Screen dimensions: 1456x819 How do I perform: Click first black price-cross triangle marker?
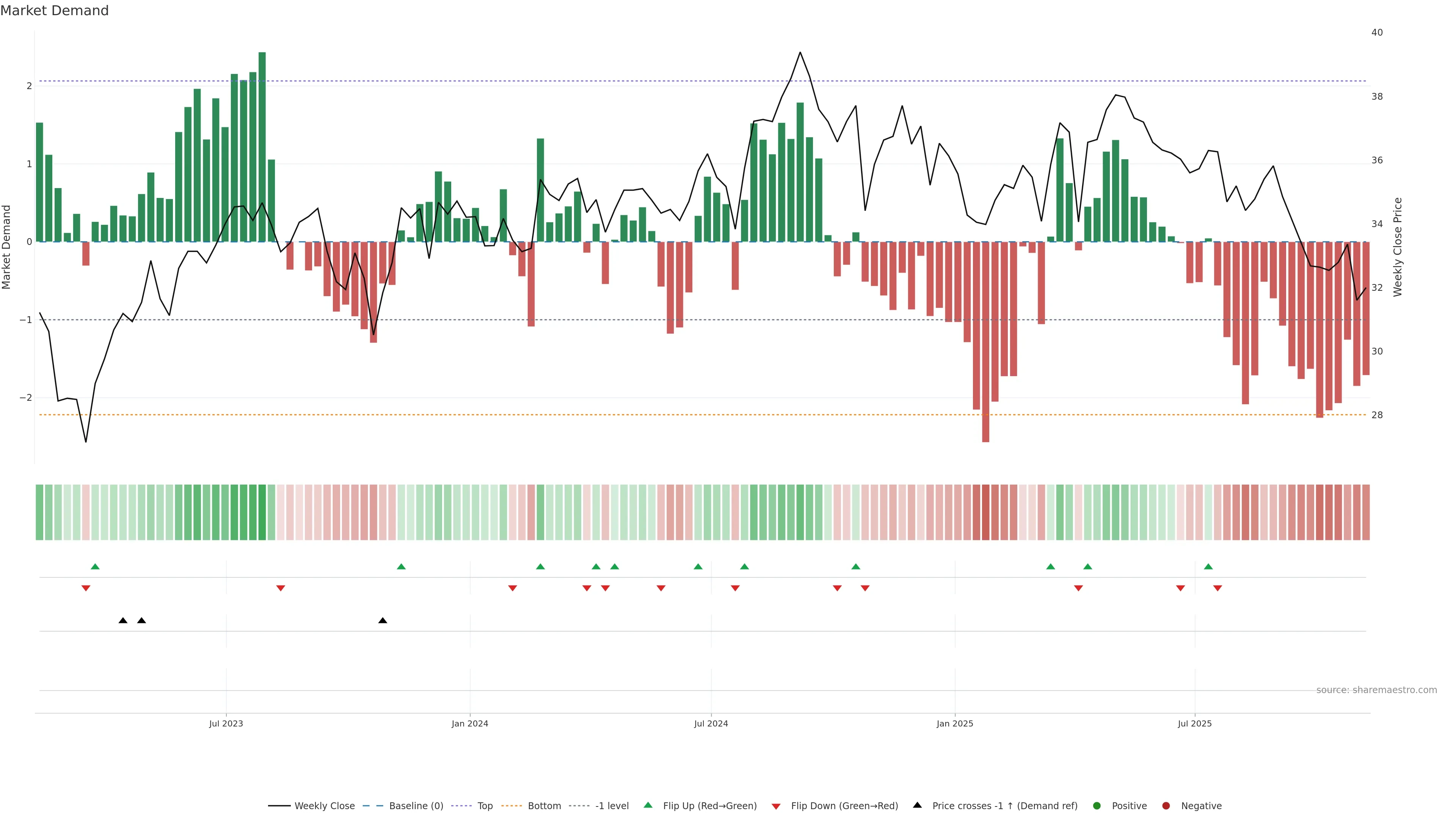(122, 621)
